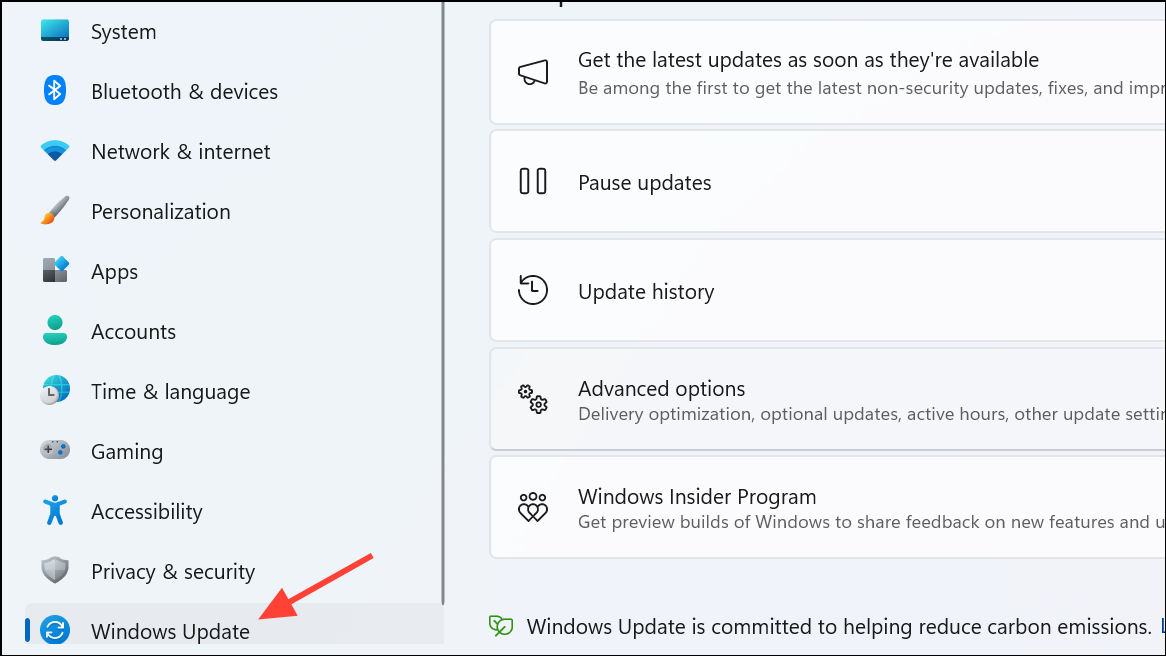Screen dimensions: 1166x656
Task: Click the Accessibility person icon in sidebar
Action: click(55, 511)
